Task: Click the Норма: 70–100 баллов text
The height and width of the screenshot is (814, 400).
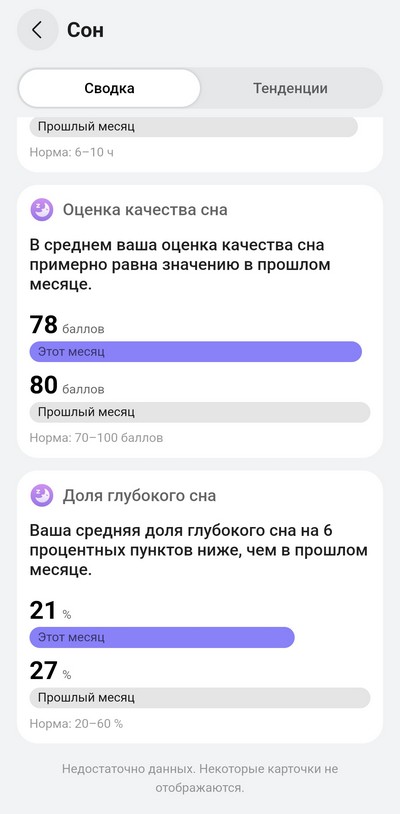Action: point(96,438)
